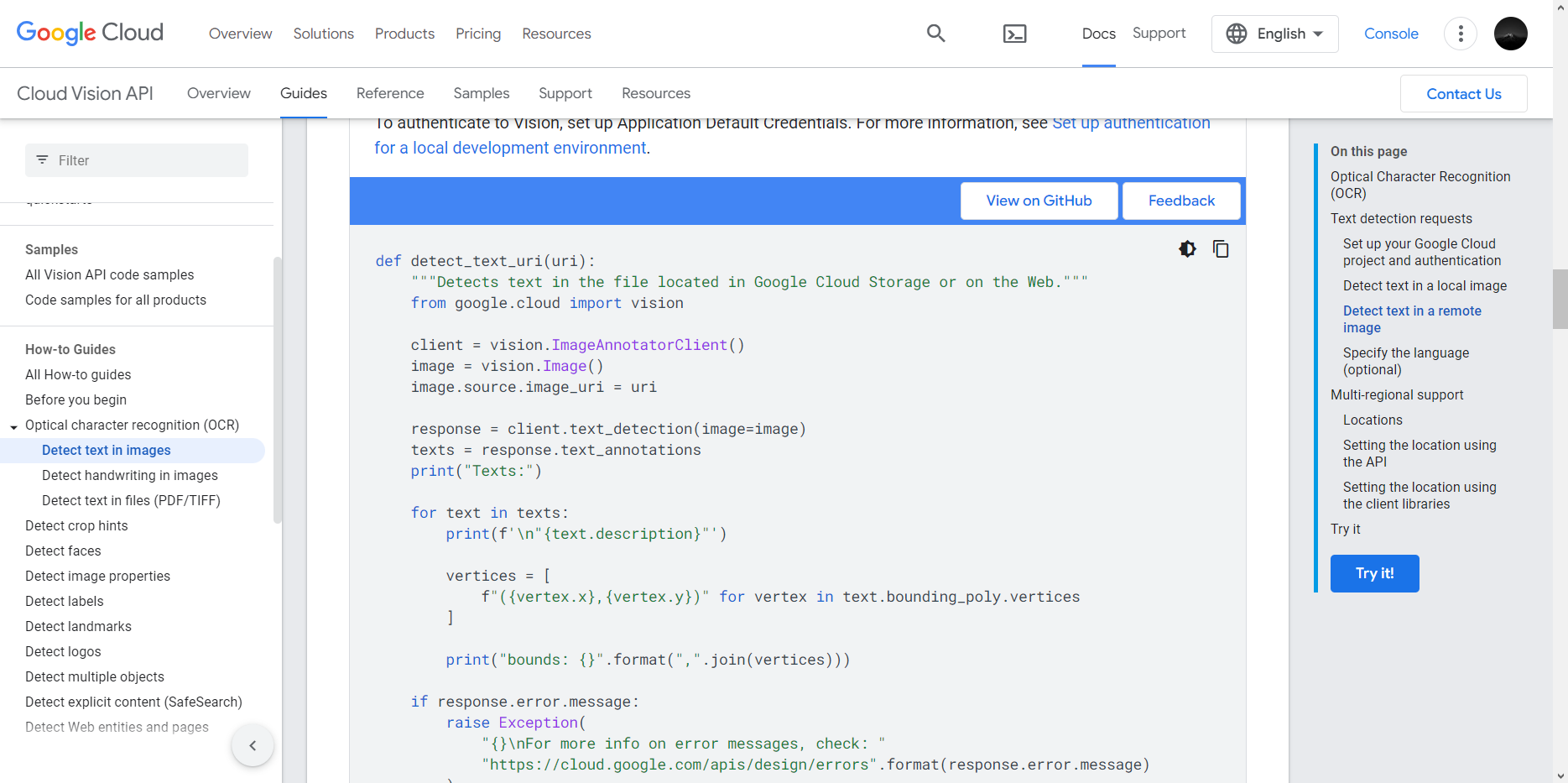This screenshot has width=1568, height=783.
Task: Select Detect handwriting in images
Action: [130, 476]
